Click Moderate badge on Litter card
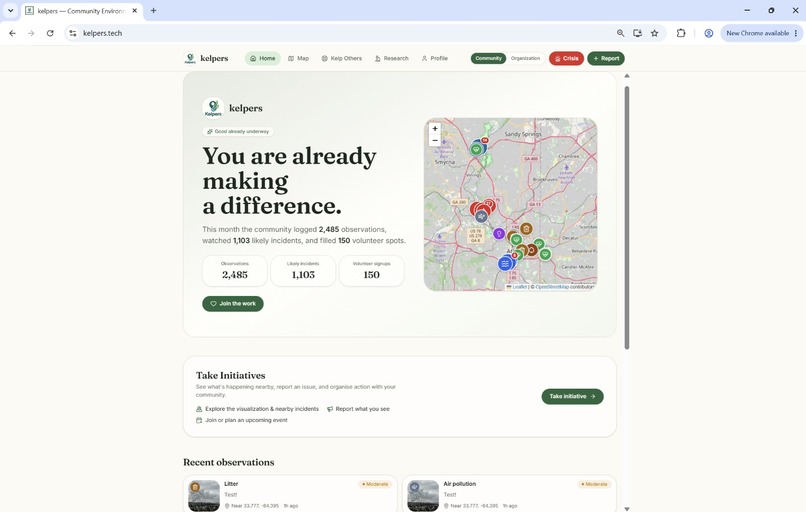The width and height of the screenshot is (806, 512). pyautogui.click(x=375, y=484)
